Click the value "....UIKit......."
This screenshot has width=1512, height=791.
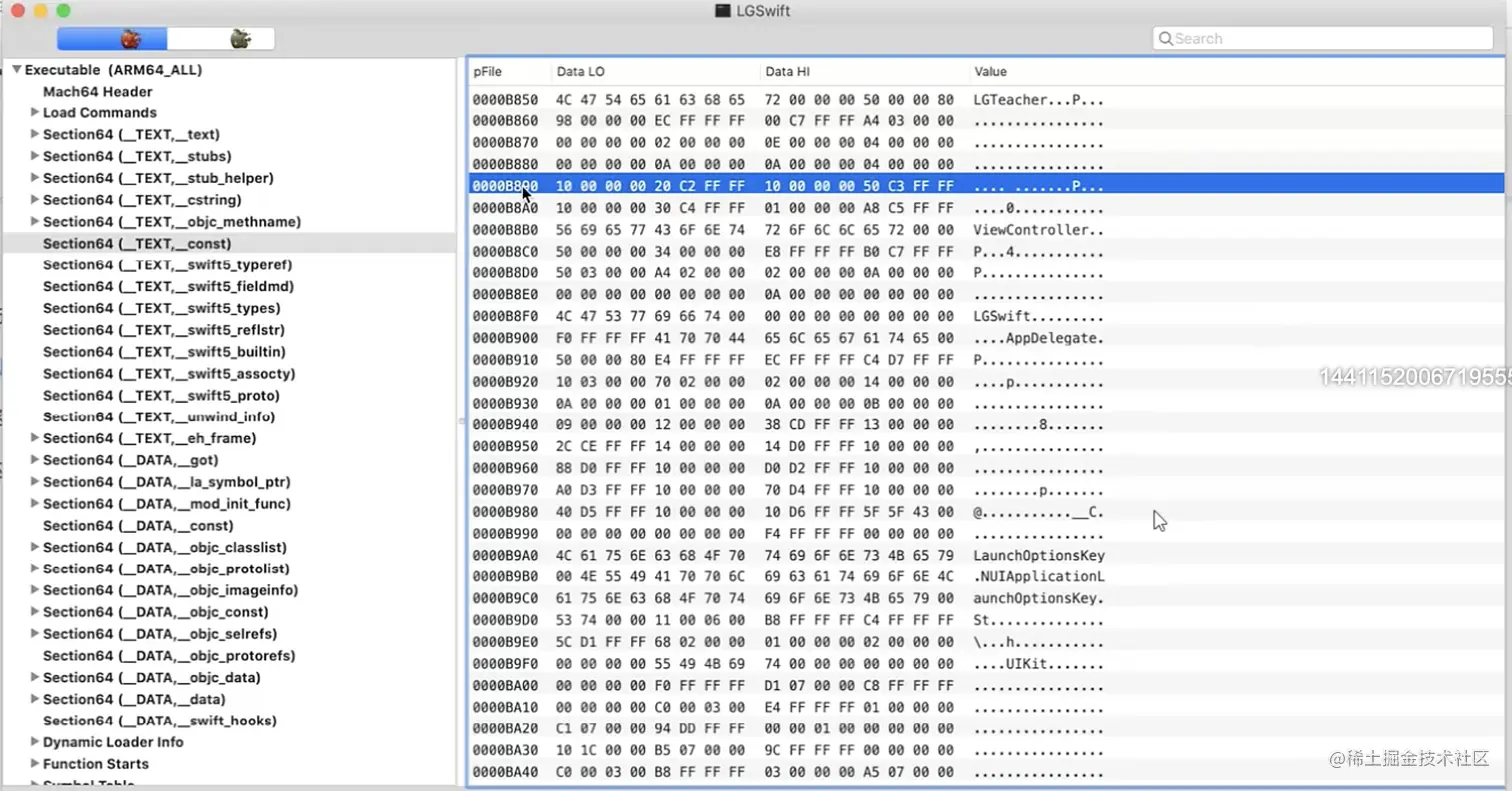tap(1039, 664)
